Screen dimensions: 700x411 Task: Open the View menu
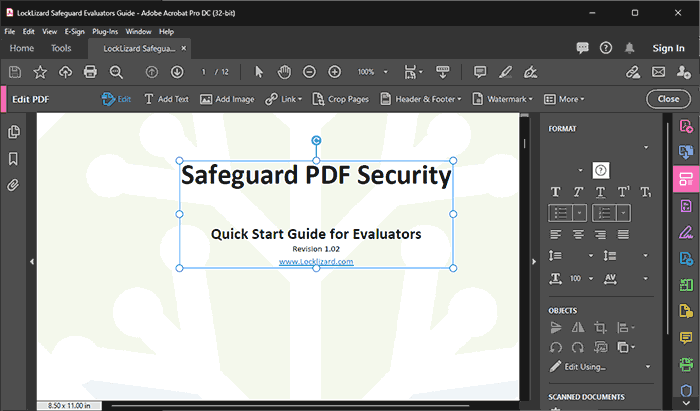click(x=50, y=32)
